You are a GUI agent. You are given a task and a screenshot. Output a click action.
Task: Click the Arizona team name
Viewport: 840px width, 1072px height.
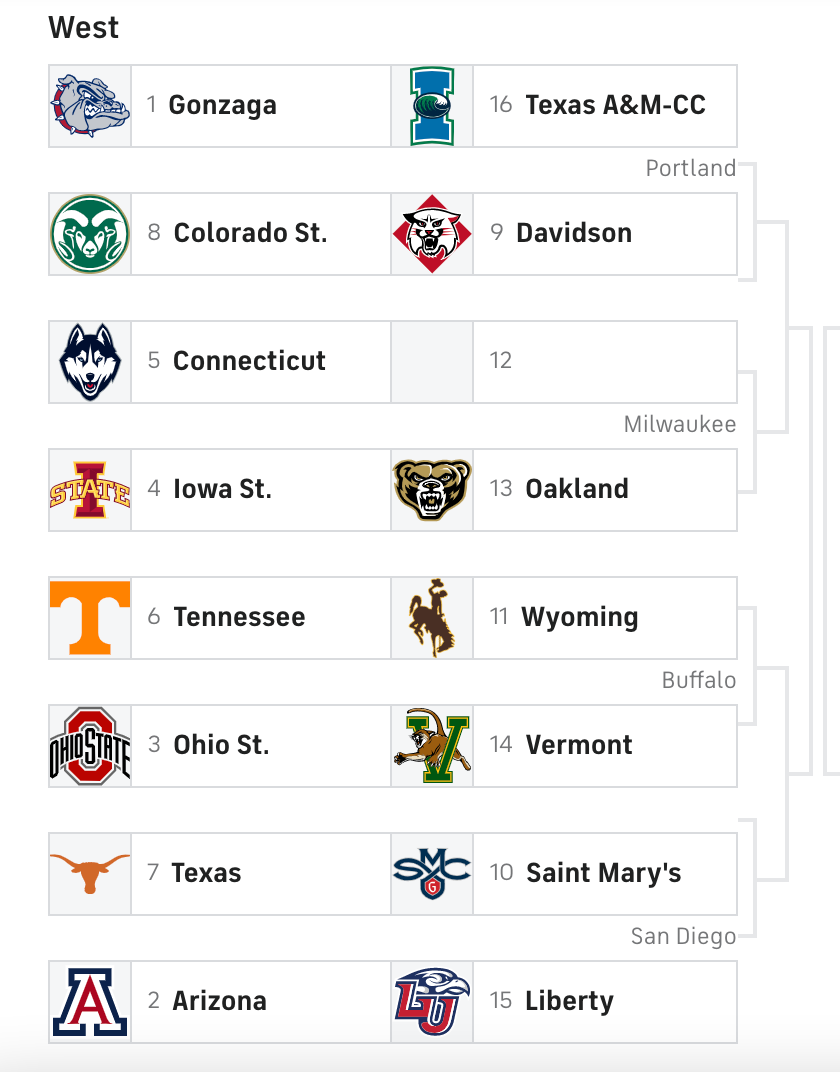pos(219,1002)
